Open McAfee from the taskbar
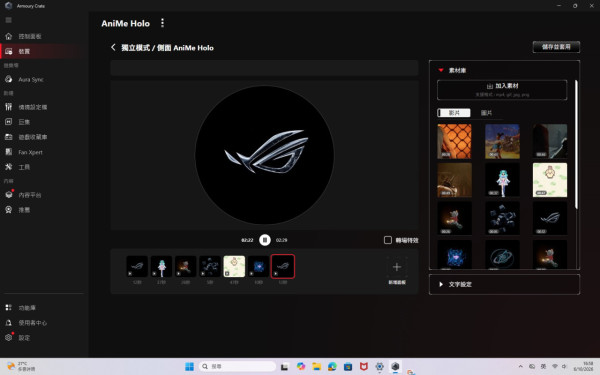Viewport: 600px width, 375px height. pyautogui.click(x=364, y=367)
